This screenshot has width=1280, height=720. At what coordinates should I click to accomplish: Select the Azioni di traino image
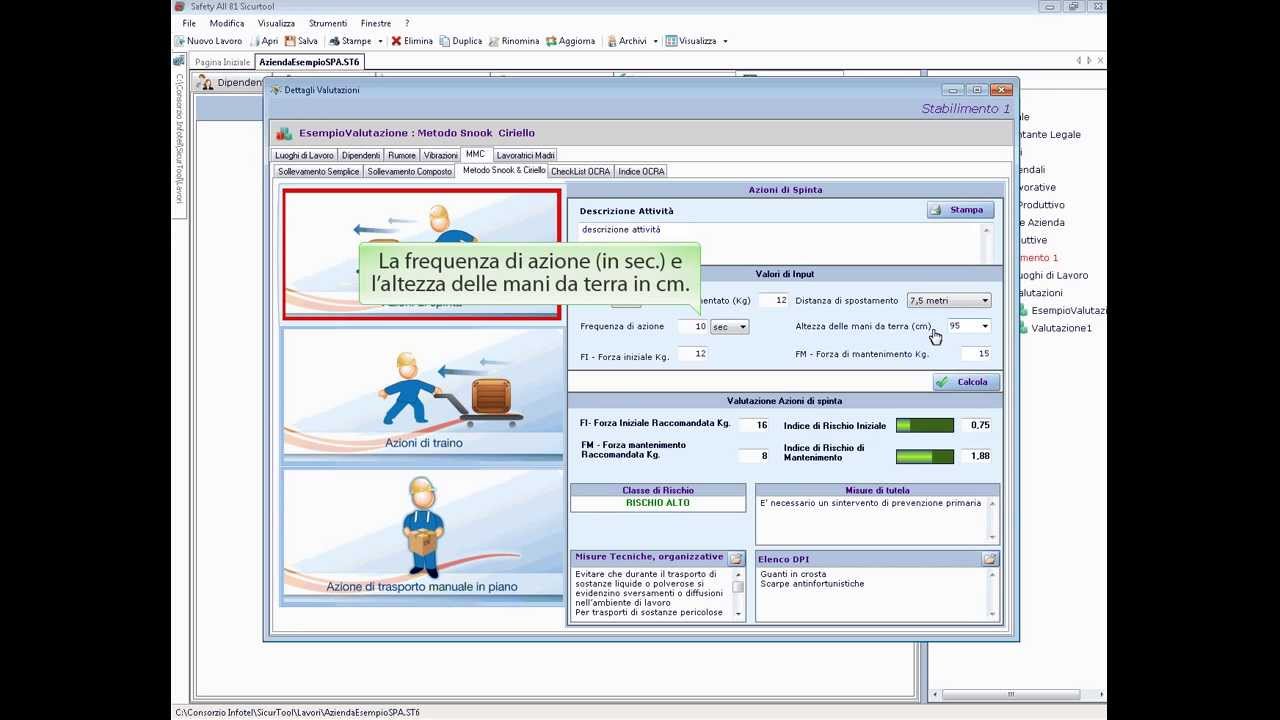[x=423, y=394]
